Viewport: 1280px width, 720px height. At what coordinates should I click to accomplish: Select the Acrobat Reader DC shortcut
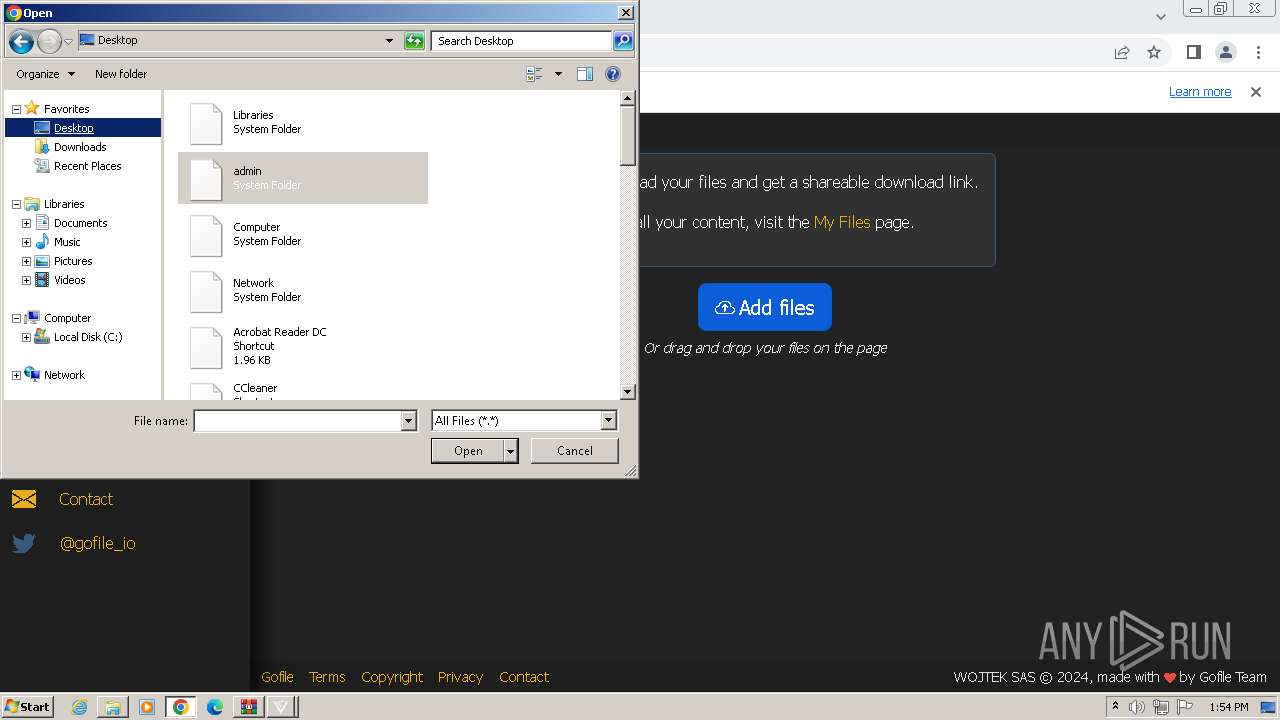click(x=302, y=346)
